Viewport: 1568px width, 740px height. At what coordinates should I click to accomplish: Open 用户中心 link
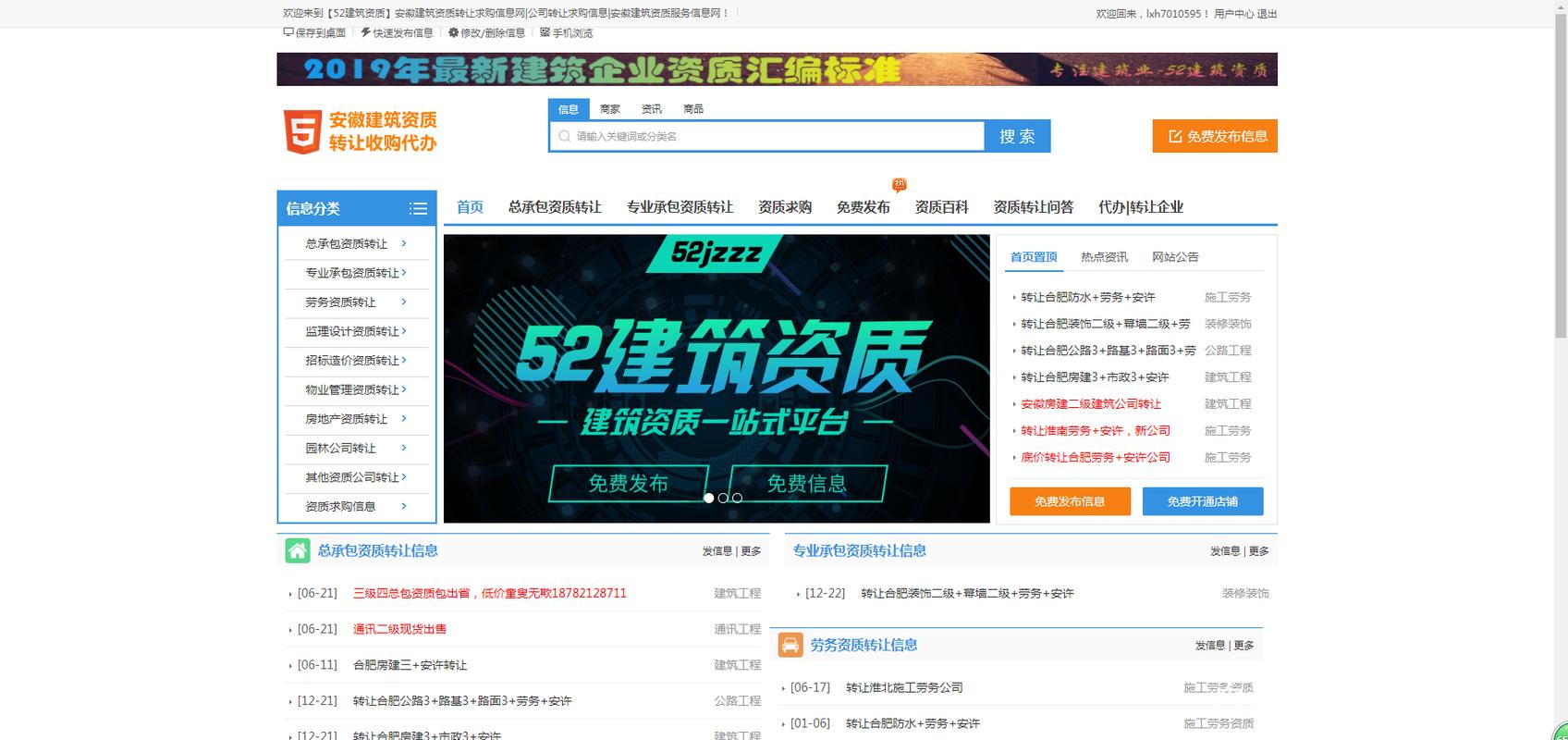pos(1233,14)
